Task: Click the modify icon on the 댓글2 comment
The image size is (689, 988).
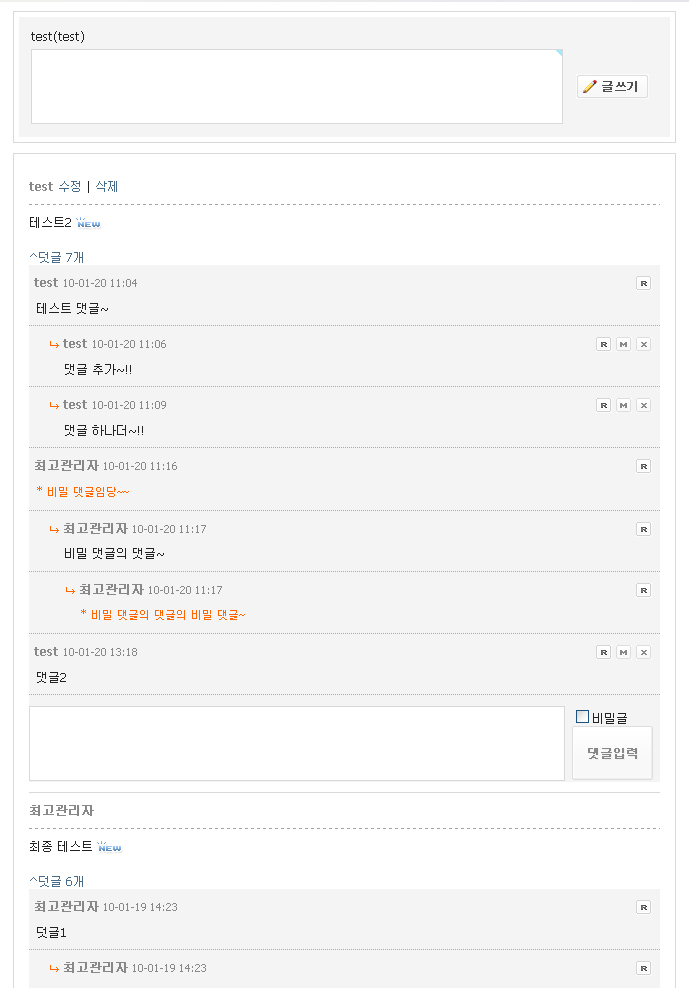Action: (623, 652)
